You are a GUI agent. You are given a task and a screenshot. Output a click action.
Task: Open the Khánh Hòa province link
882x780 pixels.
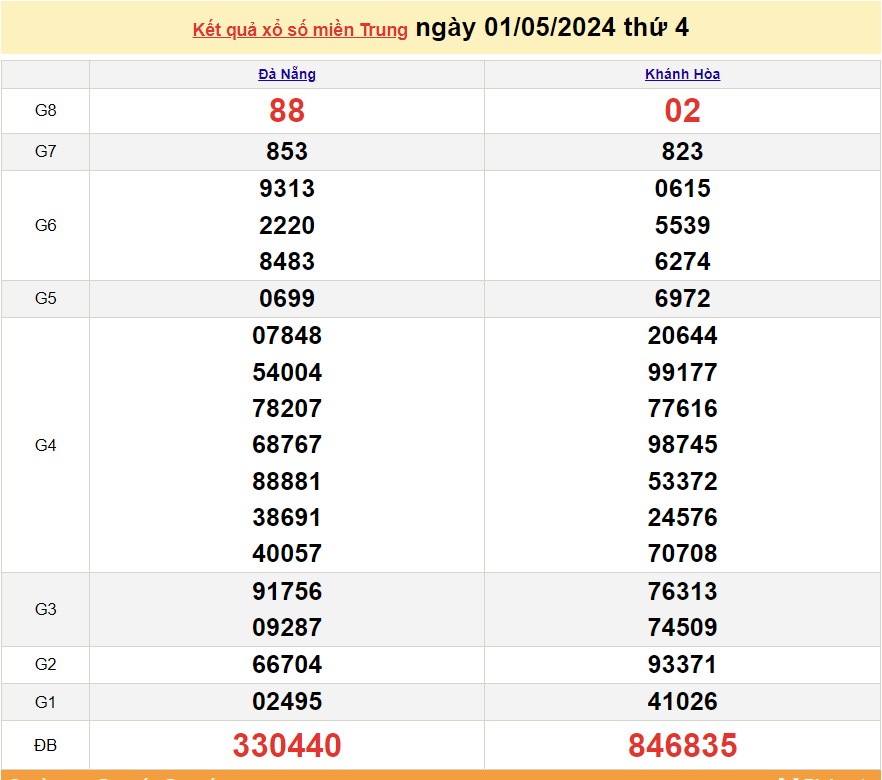point(682,74)
